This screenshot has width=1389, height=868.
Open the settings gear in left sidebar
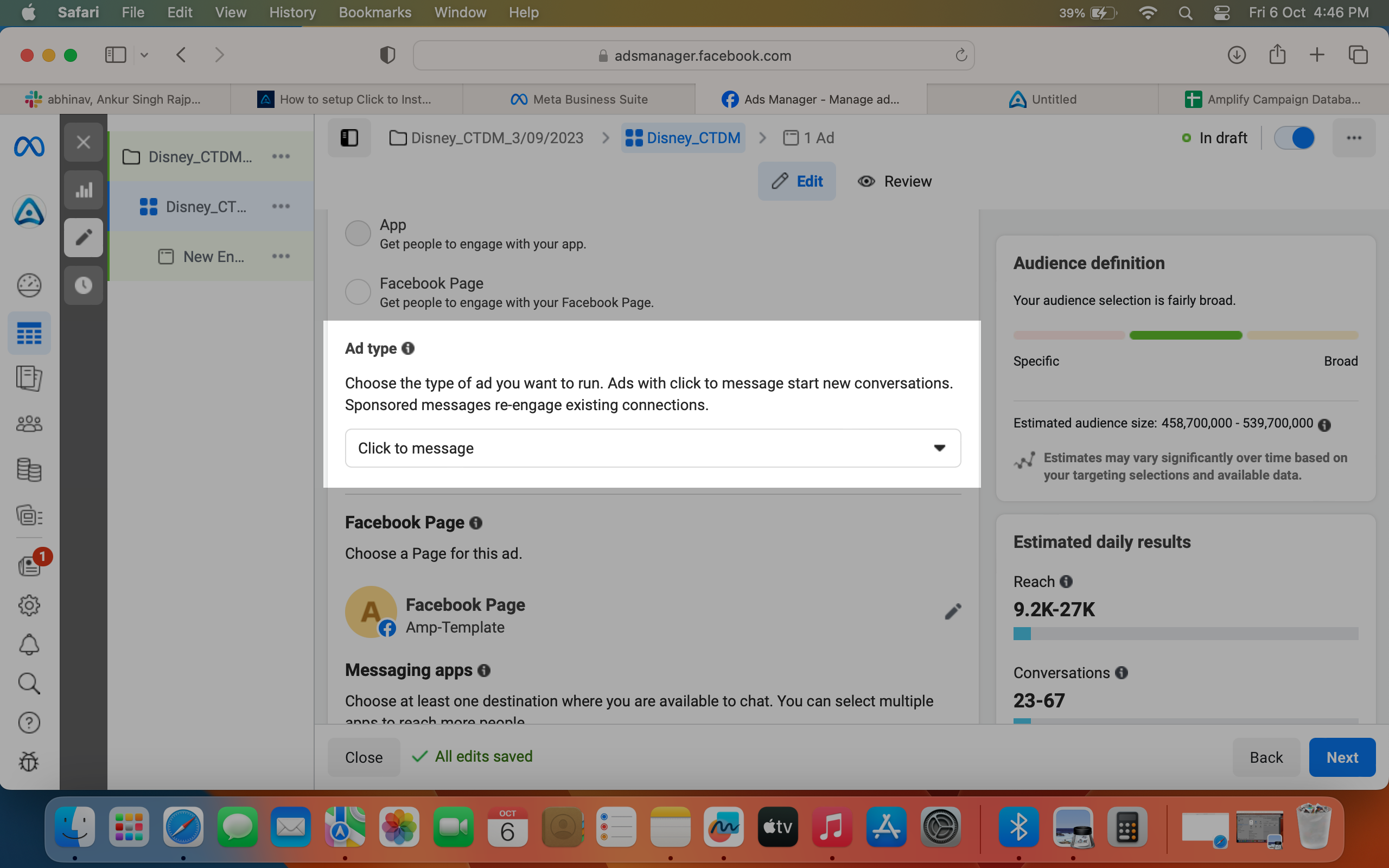[x=29, y=605]
